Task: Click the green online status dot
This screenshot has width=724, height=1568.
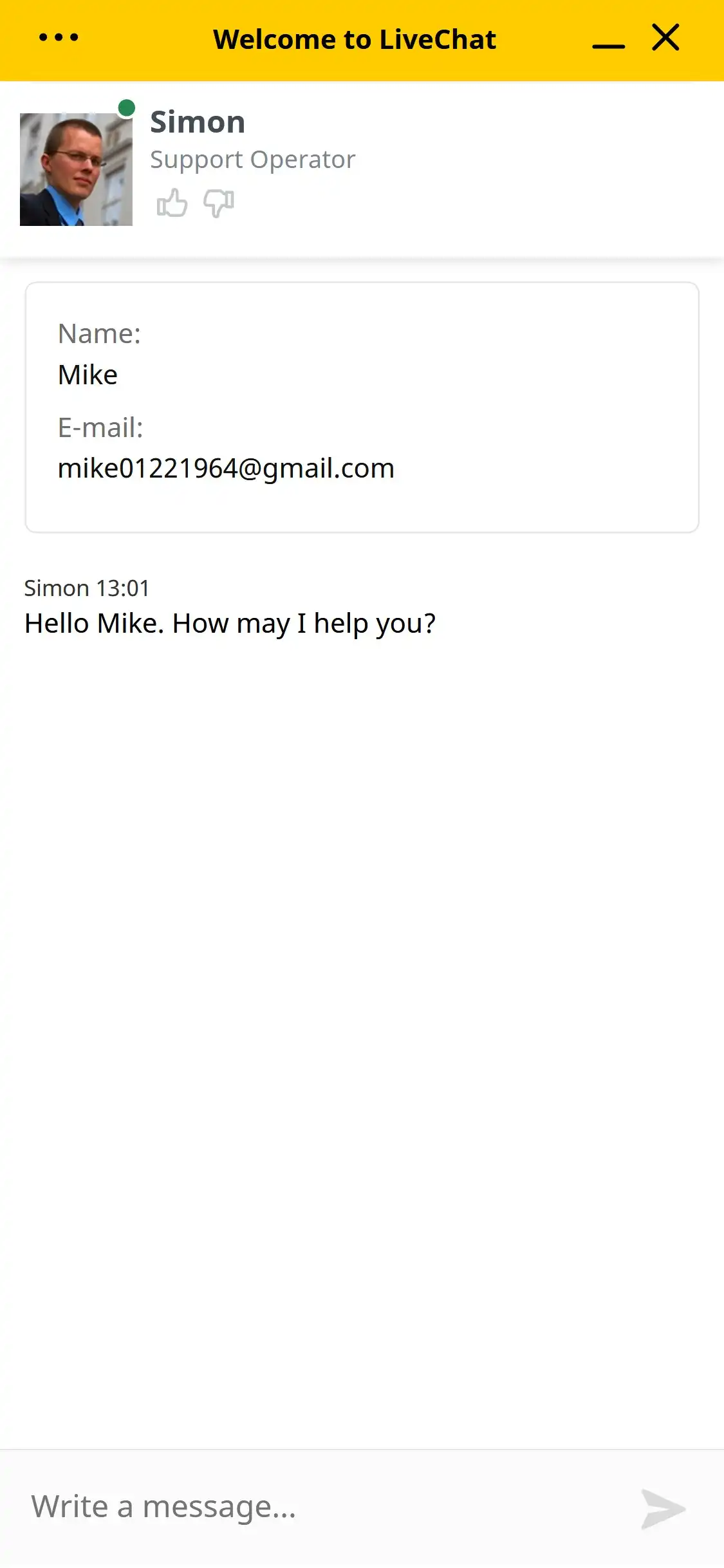Action: click(127, 108)
